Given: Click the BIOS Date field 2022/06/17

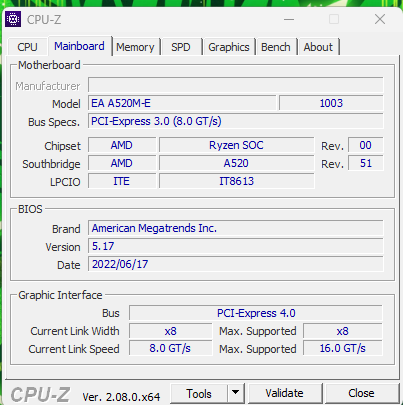Looking at the screenshot, I should click(x=236, y=264).
